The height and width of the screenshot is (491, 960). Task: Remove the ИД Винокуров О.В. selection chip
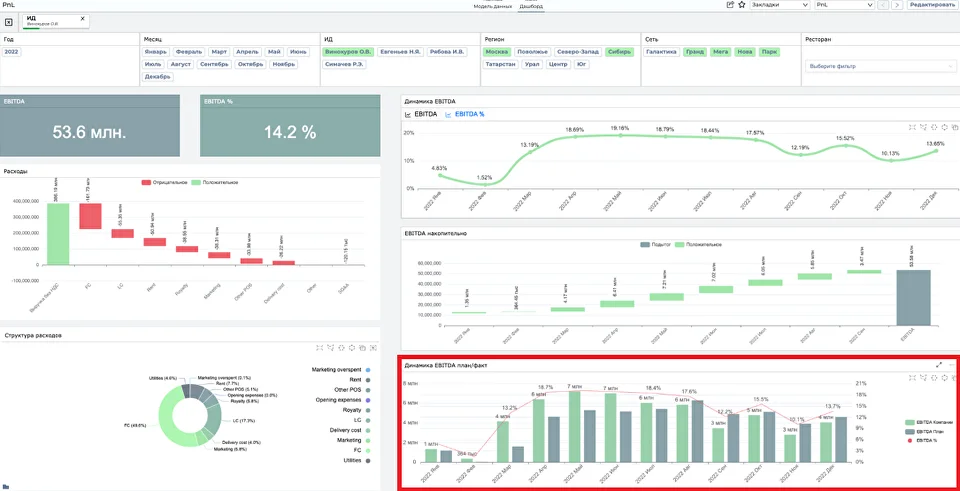coord(83,18)
